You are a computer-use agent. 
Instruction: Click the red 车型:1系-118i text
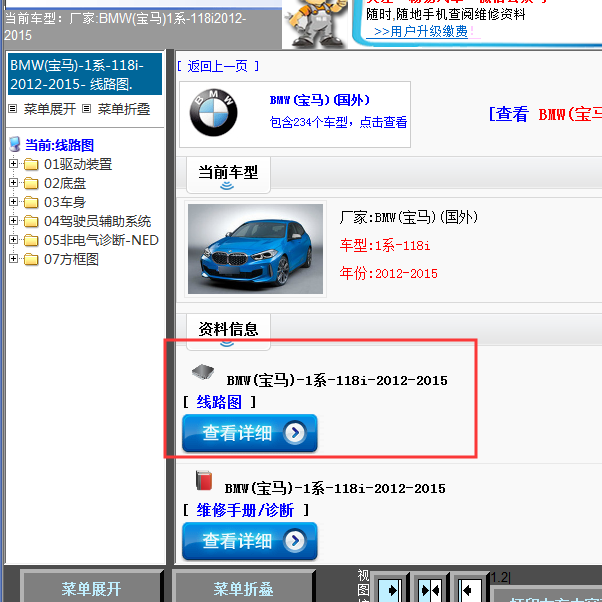click(x=385, y=245)
